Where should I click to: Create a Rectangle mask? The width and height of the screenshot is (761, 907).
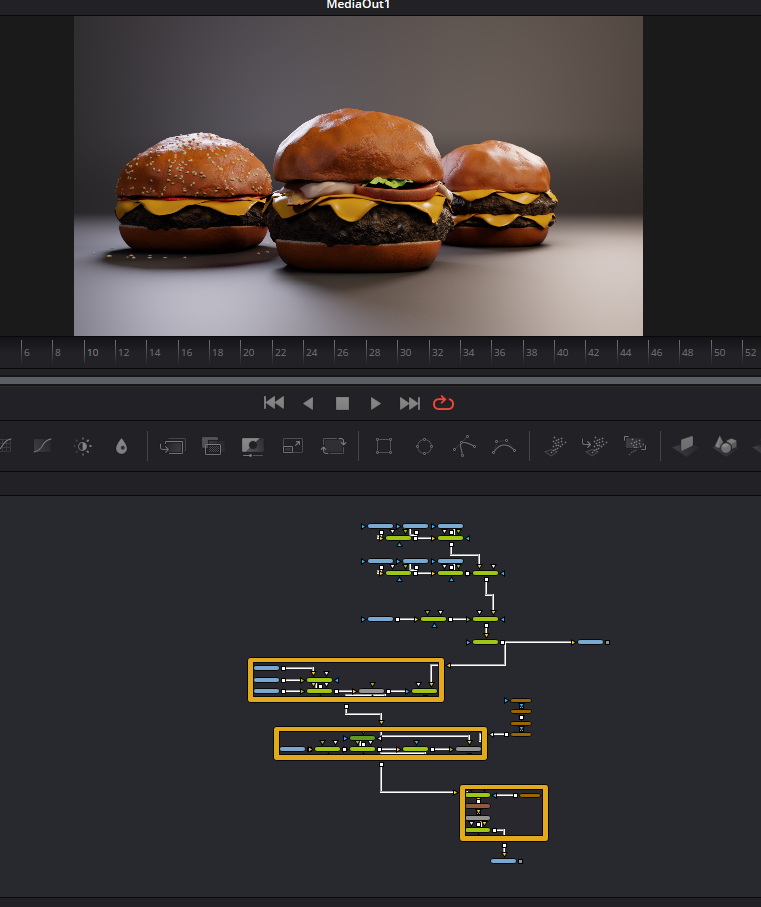pos(383,447)
